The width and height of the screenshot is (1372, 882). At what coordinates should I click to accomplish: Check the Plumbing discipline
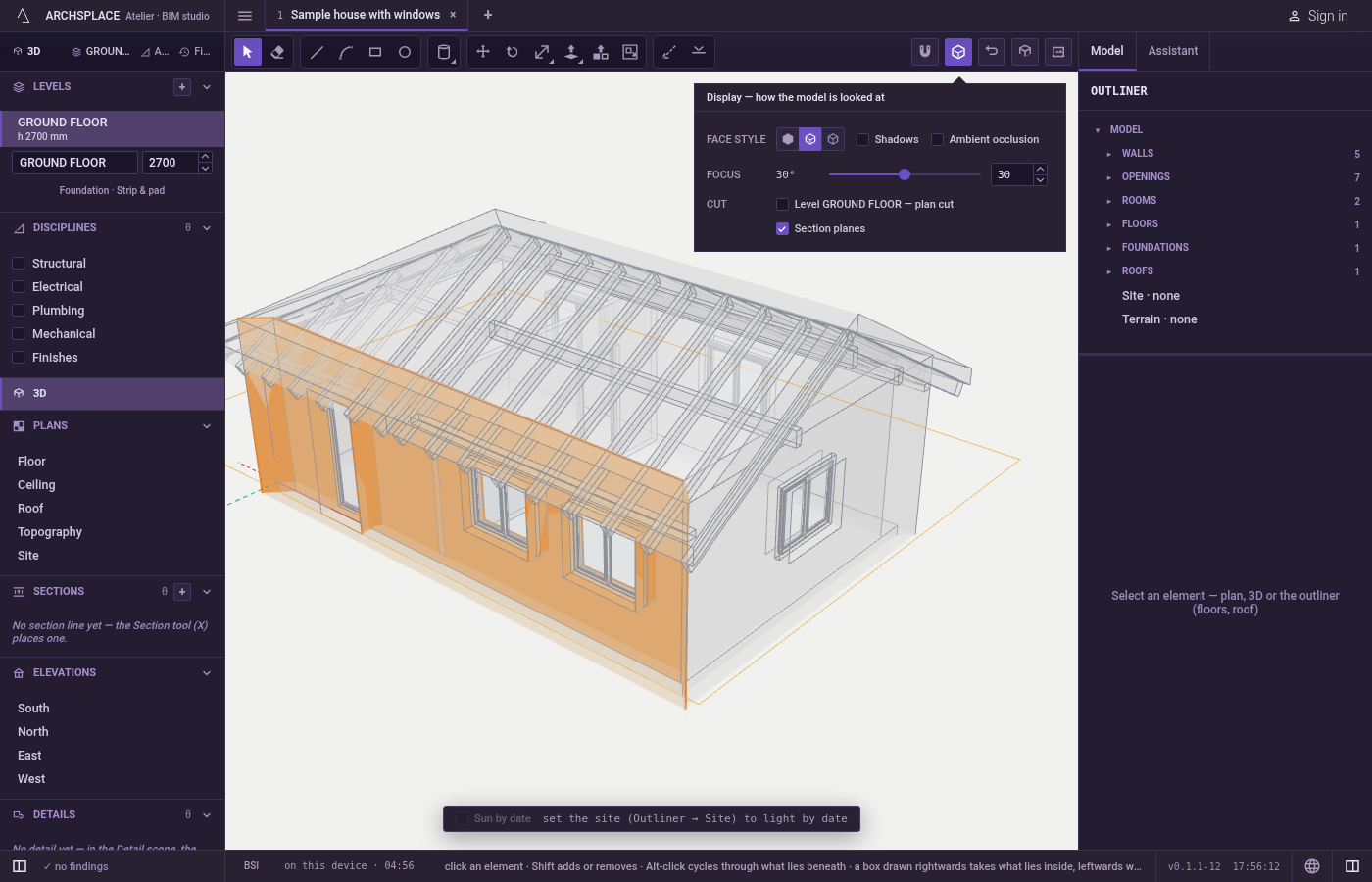coord(19,311)
